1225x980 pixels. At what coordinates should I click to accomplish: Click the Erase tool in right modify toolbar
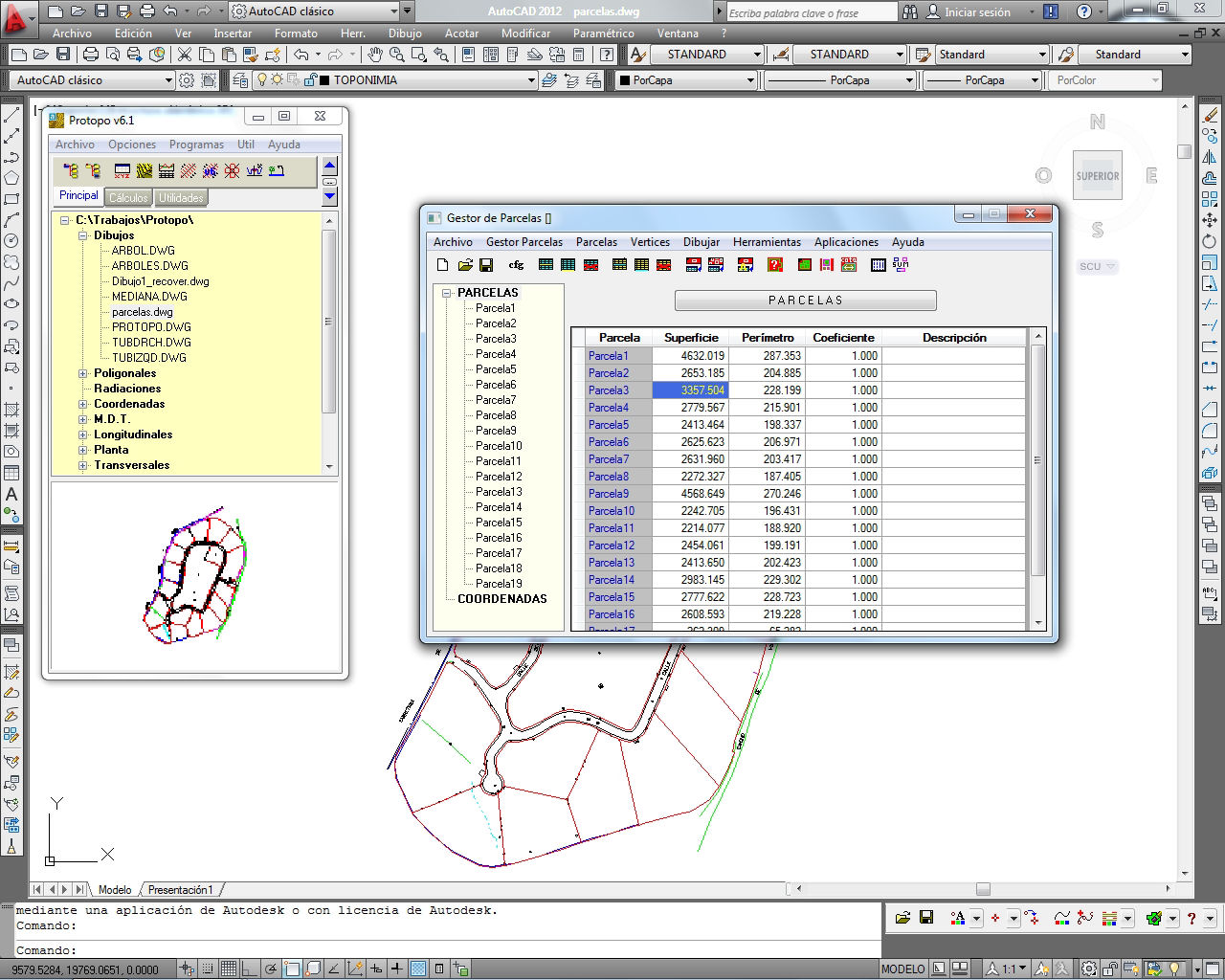click(x=1210, y=115)
